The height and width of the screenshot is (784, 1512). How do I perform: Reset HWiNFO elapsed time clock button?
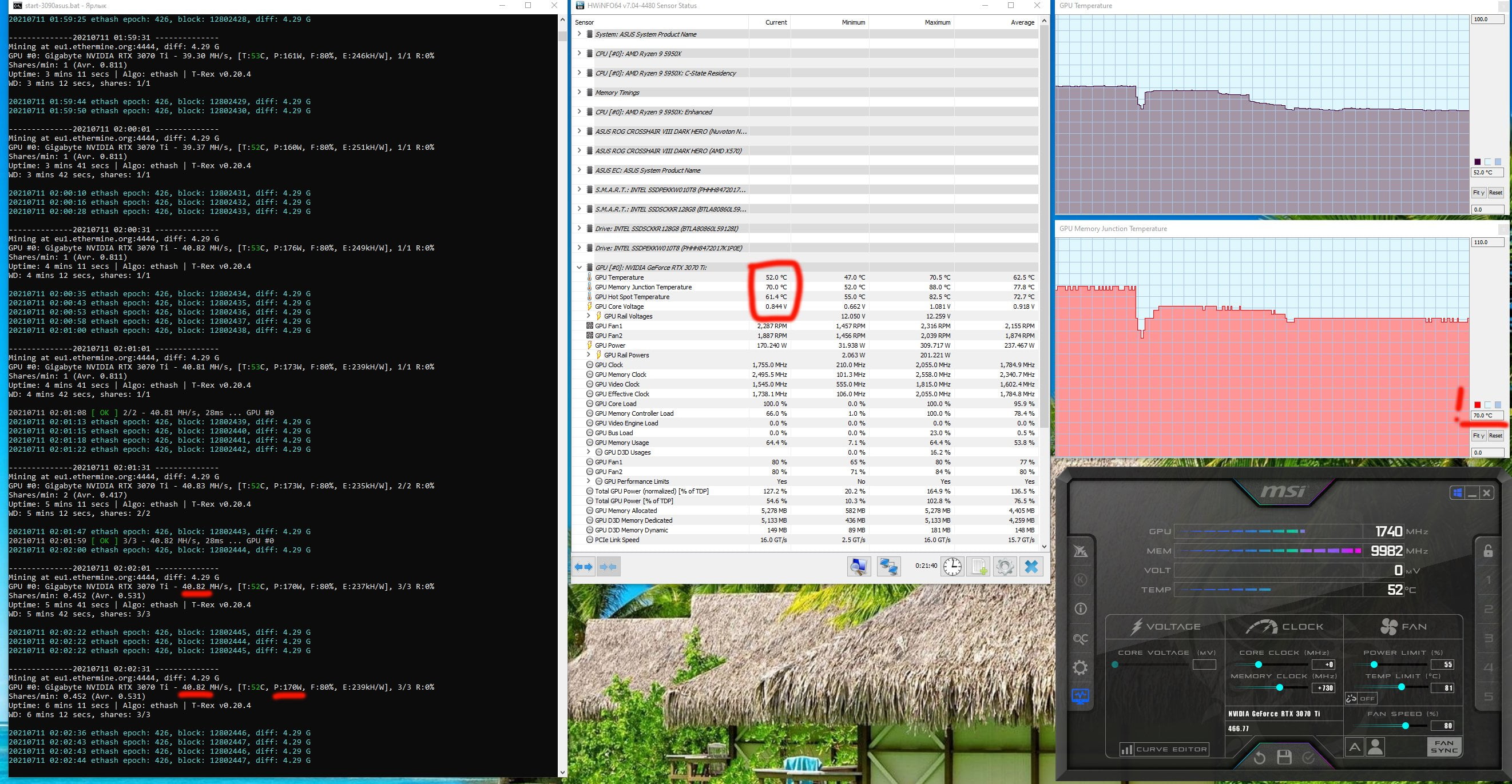pyautogui.click(x=952, y=567)
